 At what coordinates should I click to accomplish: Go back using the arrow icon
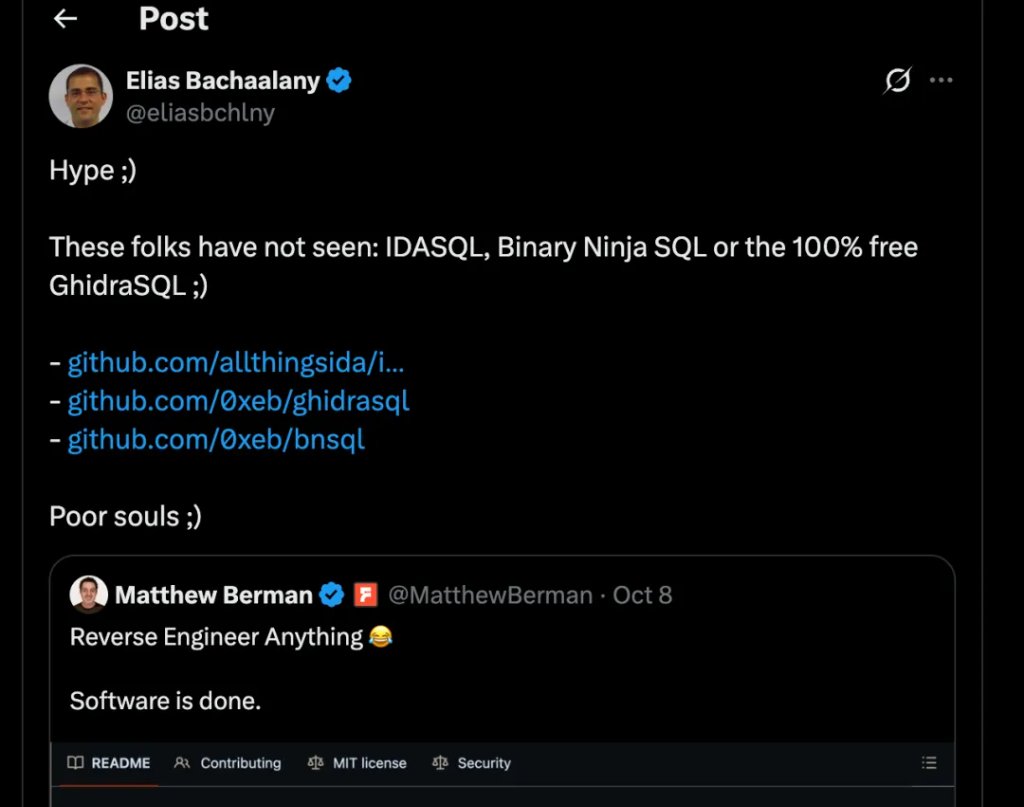(x=65, y=19)
